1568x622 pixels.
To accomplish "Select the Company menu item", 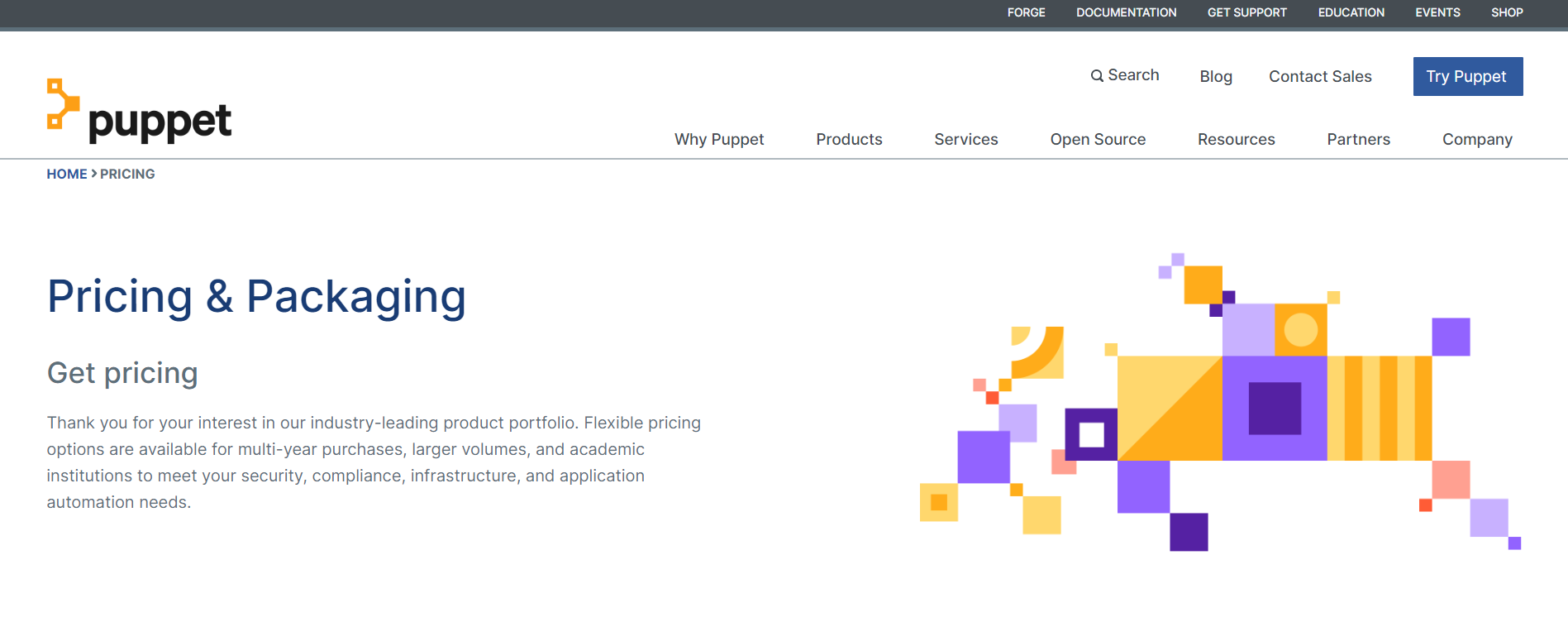I will [1477, 140].
